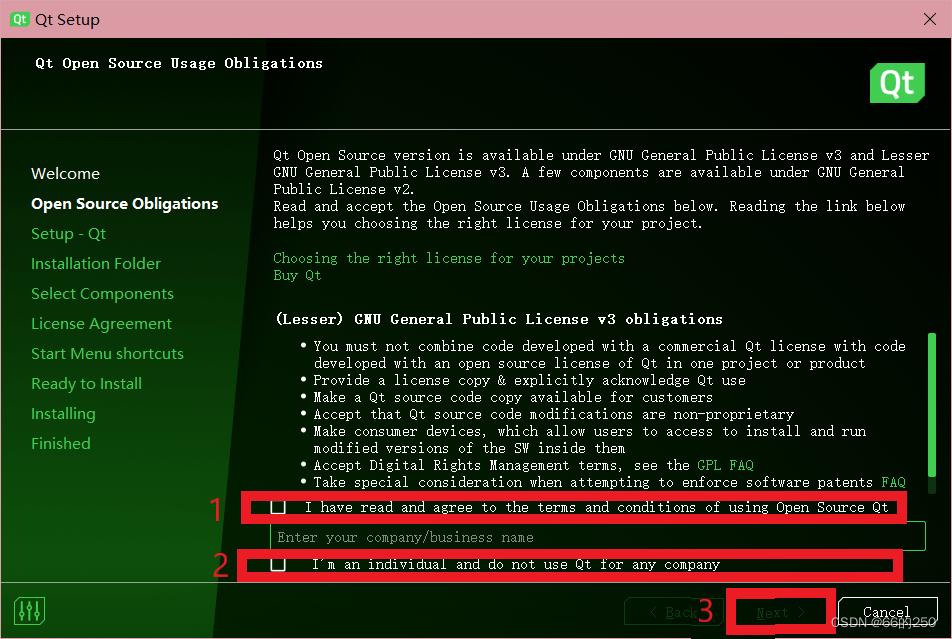Click 'Provide a license copy' bullet text
The width and height of the screenshot is (952, 639).
tap(529, 380)
